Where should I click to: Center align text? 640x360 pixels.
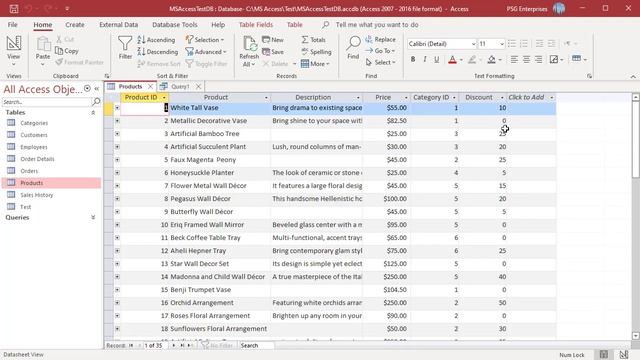tap(527, 60)
